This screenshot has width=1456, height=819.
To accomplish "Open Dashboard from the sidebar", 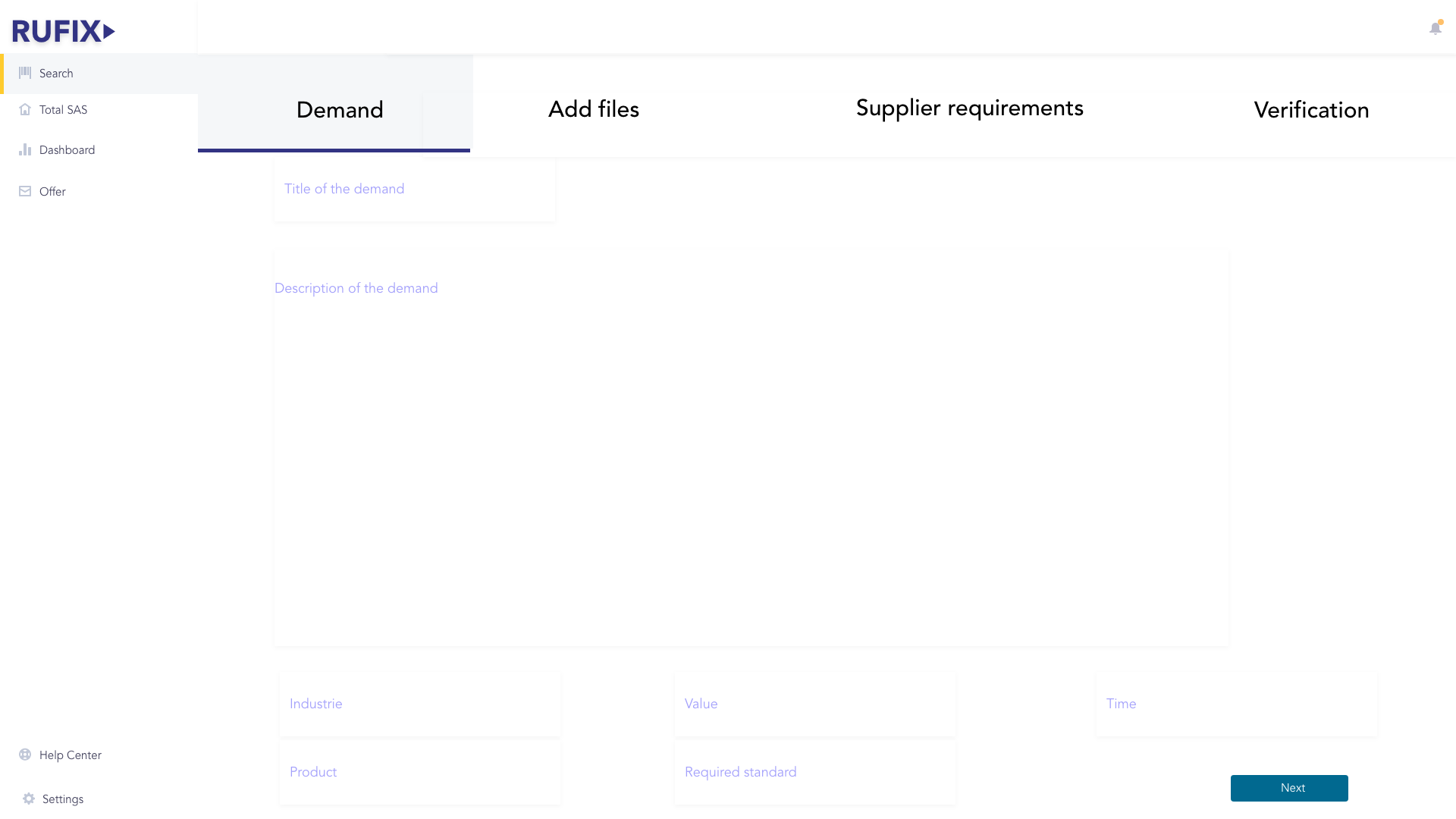I will click(x=67, y=150).
